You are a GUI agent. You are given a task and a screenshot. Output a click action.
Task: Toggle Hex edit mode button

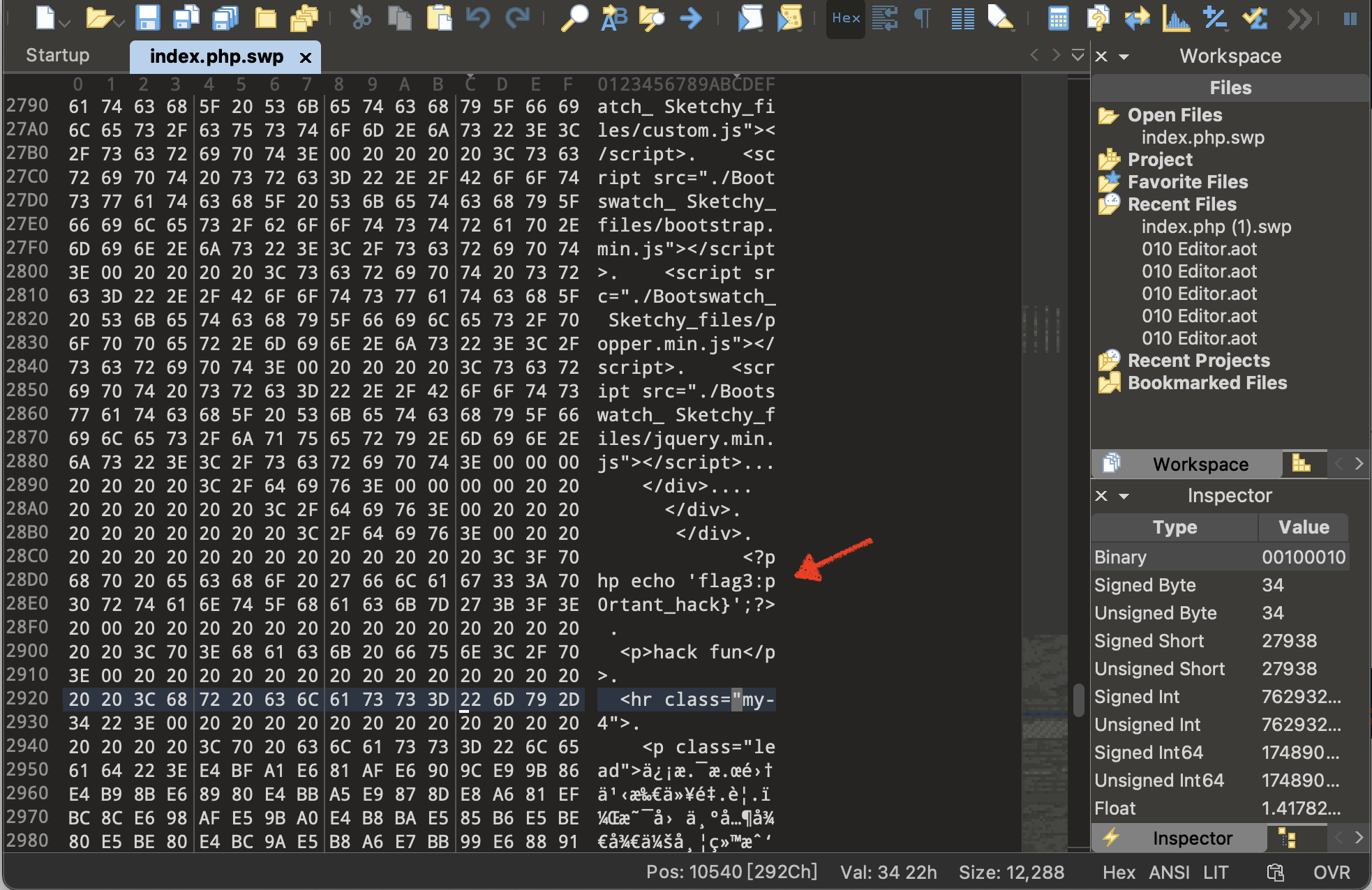pyautogui.click(x=845, y=18)
